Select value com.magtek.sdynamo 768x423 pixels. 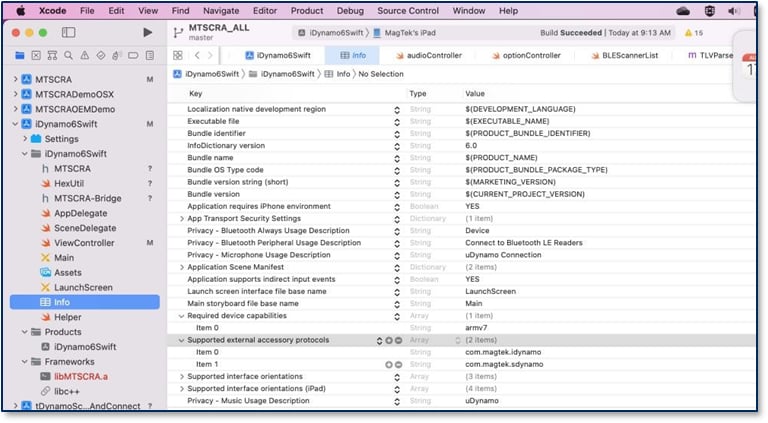pos(504,365)
